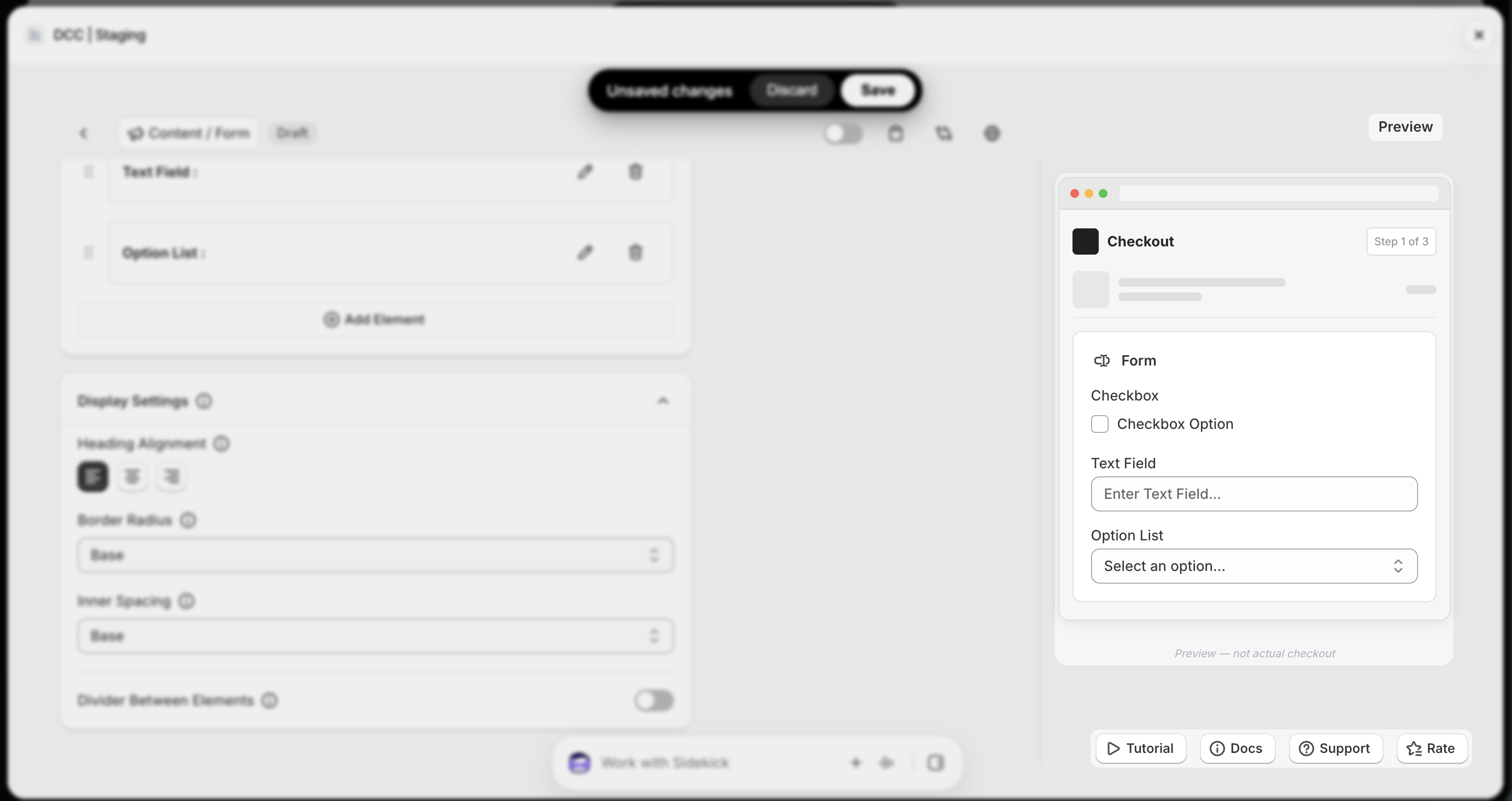The height and width of the screenshot is (801, 1512).
Task: Toggle the switch in the top toolbar
Action: [843, 133]
